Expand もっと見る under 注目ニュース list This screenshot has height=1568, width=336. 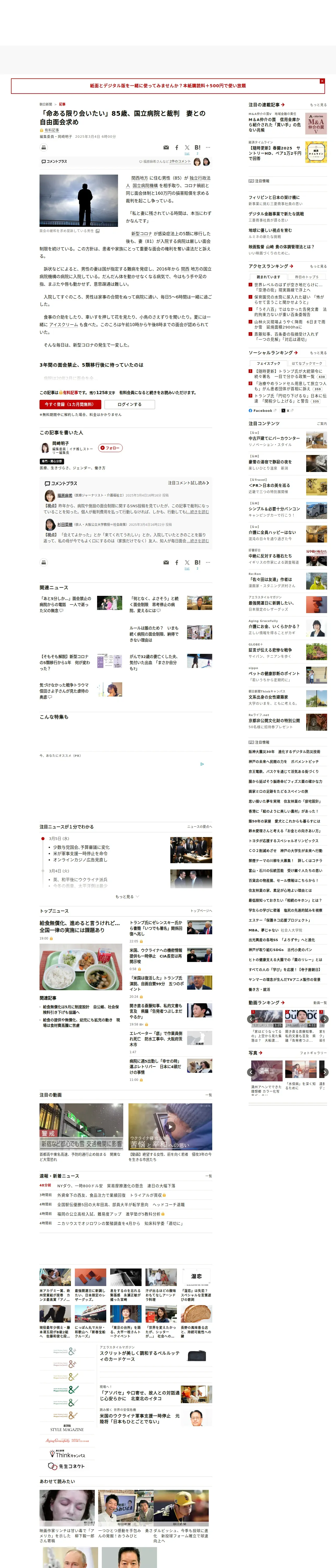(127, 897)
